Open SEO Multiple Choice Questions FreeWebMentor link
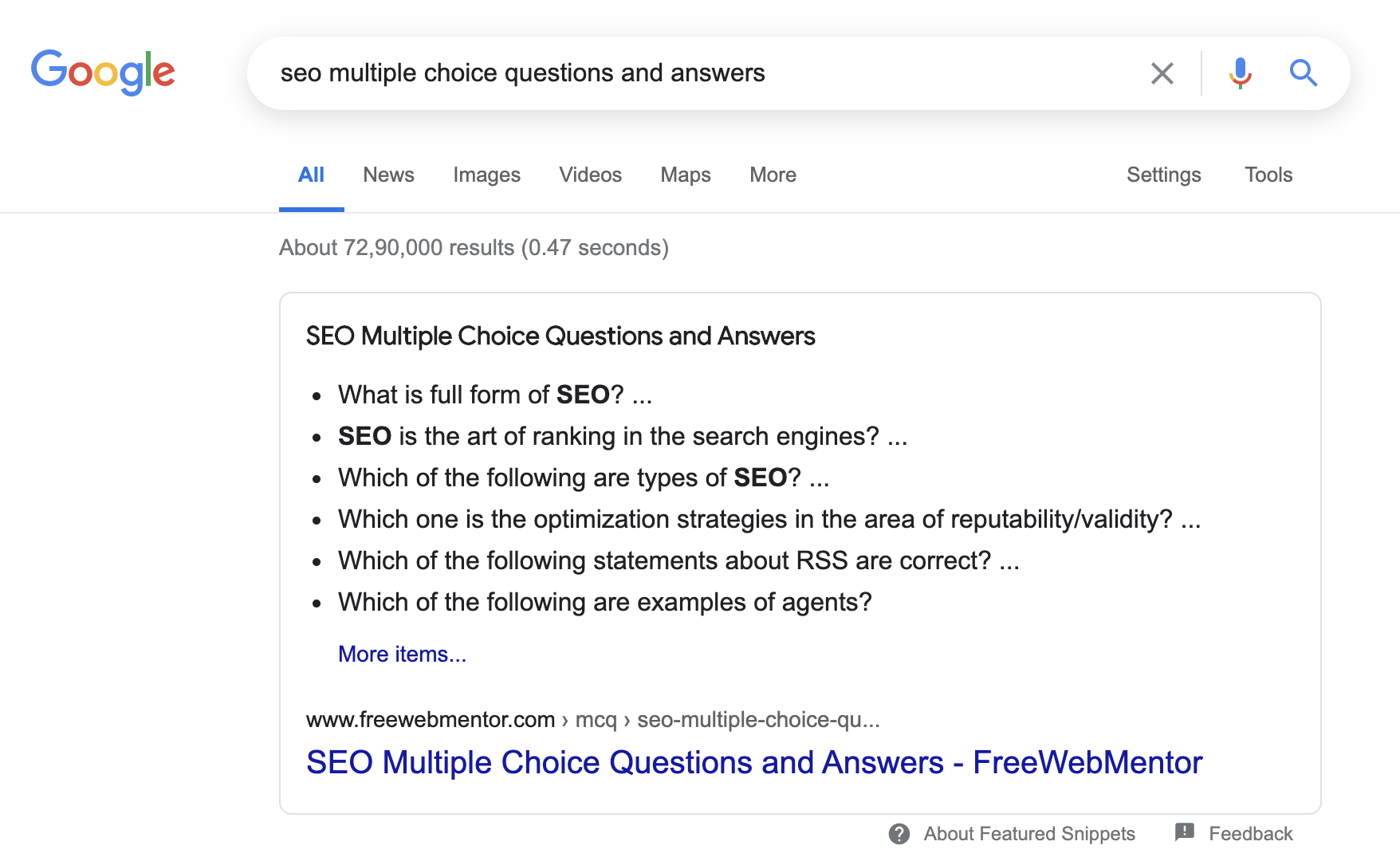Image resolution: width=1400 pixels, height=861 pixels. tap(753, 762)
